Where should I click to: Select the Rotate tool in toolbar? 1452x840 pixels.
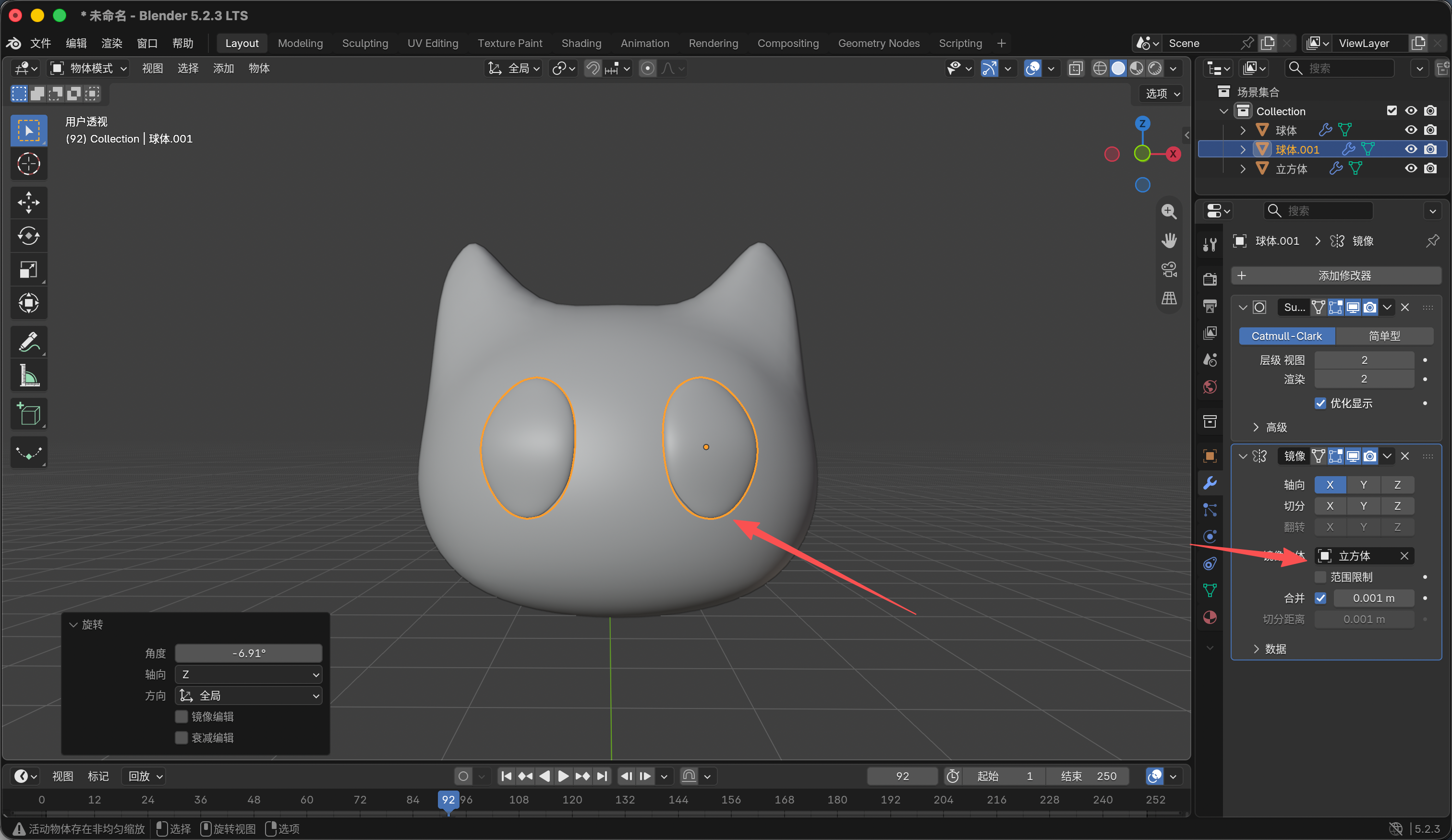click(x=28, y=236)
